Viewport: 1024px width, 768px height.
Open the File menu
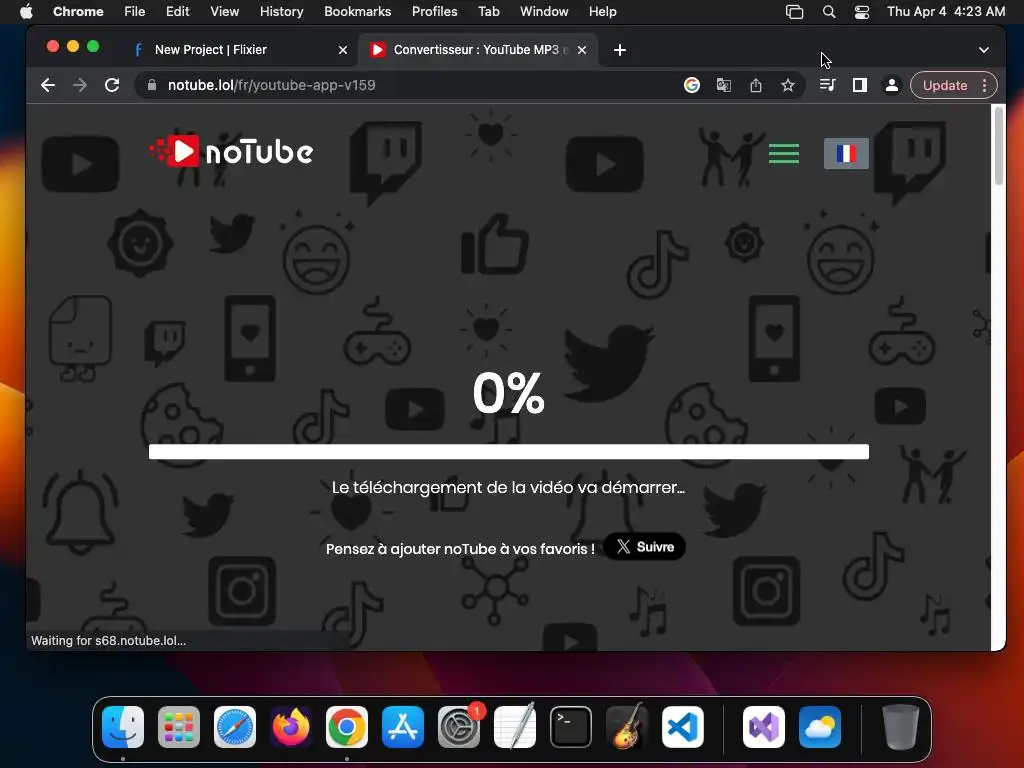click(x=135, y=11)
